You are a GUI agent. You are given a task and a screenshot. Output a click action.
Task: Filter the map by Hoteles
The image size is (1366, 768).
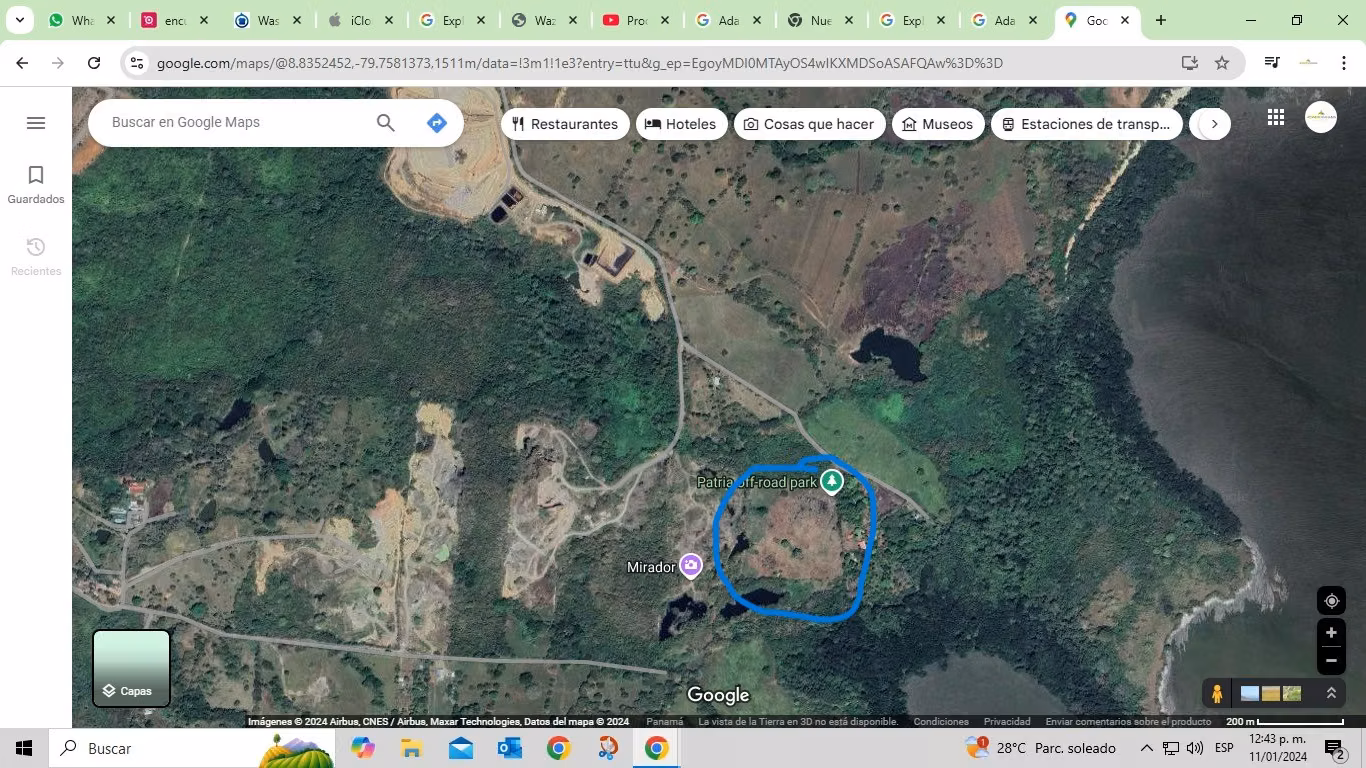click(681, 124)
